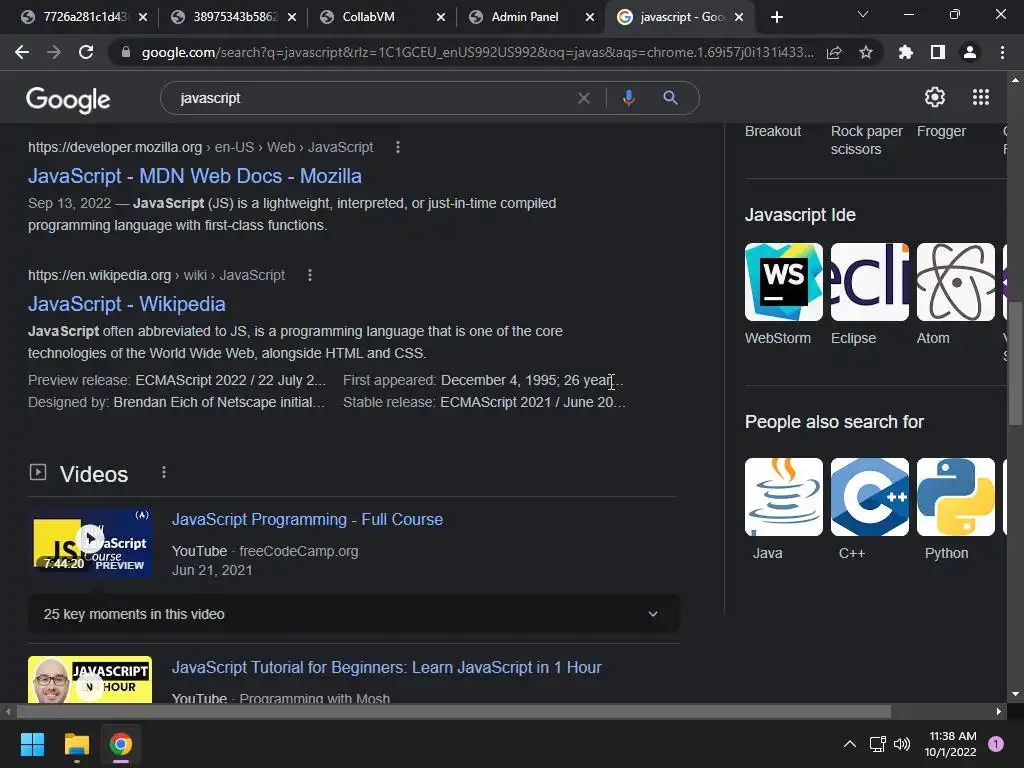The height and width of the screenshot is (768, 1024).
Task: Play the freeCodeCamp video thumbnail
Action: (90, 542)
